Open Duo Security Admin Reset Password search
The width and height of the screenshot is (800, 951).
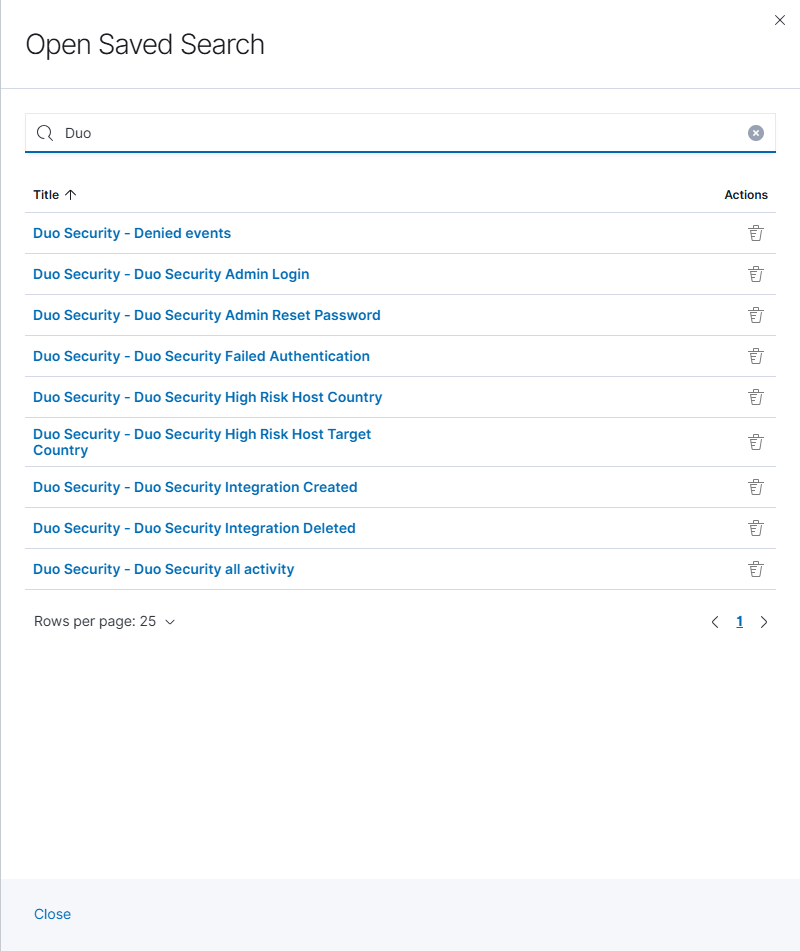[x=206, y=315]
